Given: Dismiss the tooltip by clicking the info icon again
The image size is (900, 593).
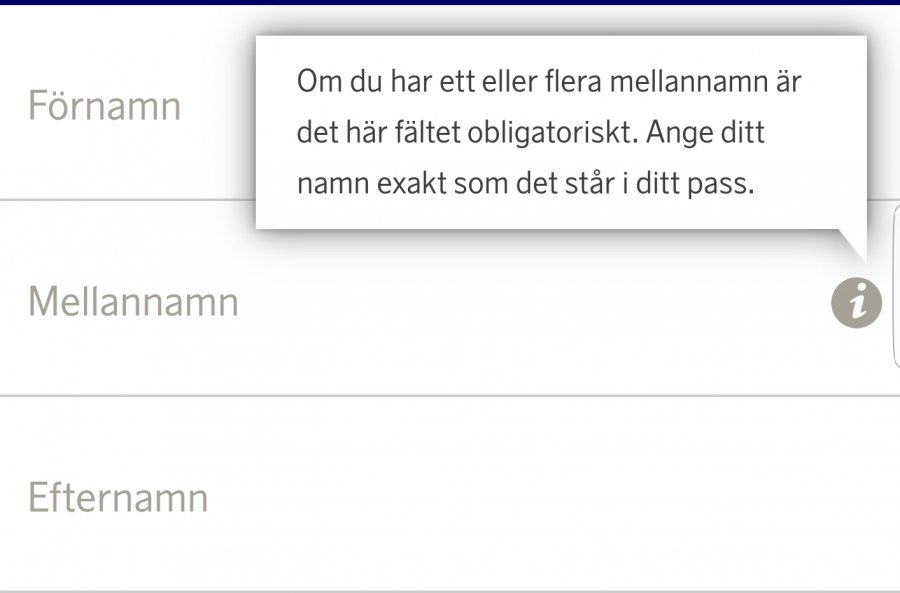Looking at the screenshot, I should (x=858, y=302).
